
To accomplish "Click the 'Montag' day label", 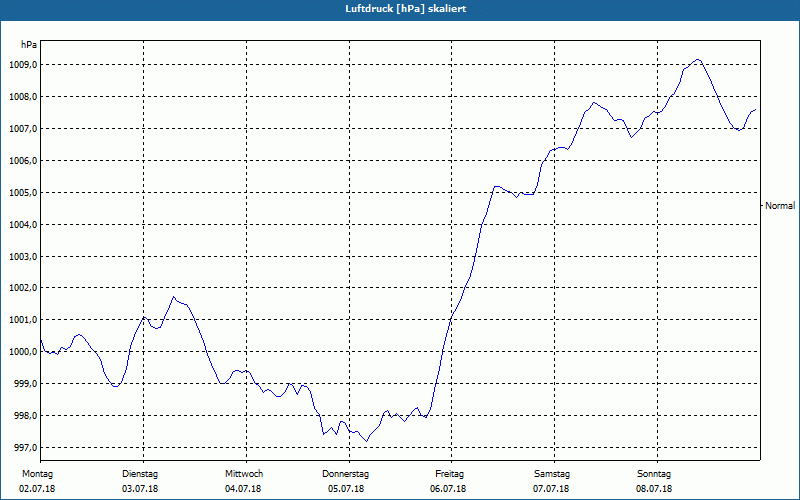I will coord(37,474).
